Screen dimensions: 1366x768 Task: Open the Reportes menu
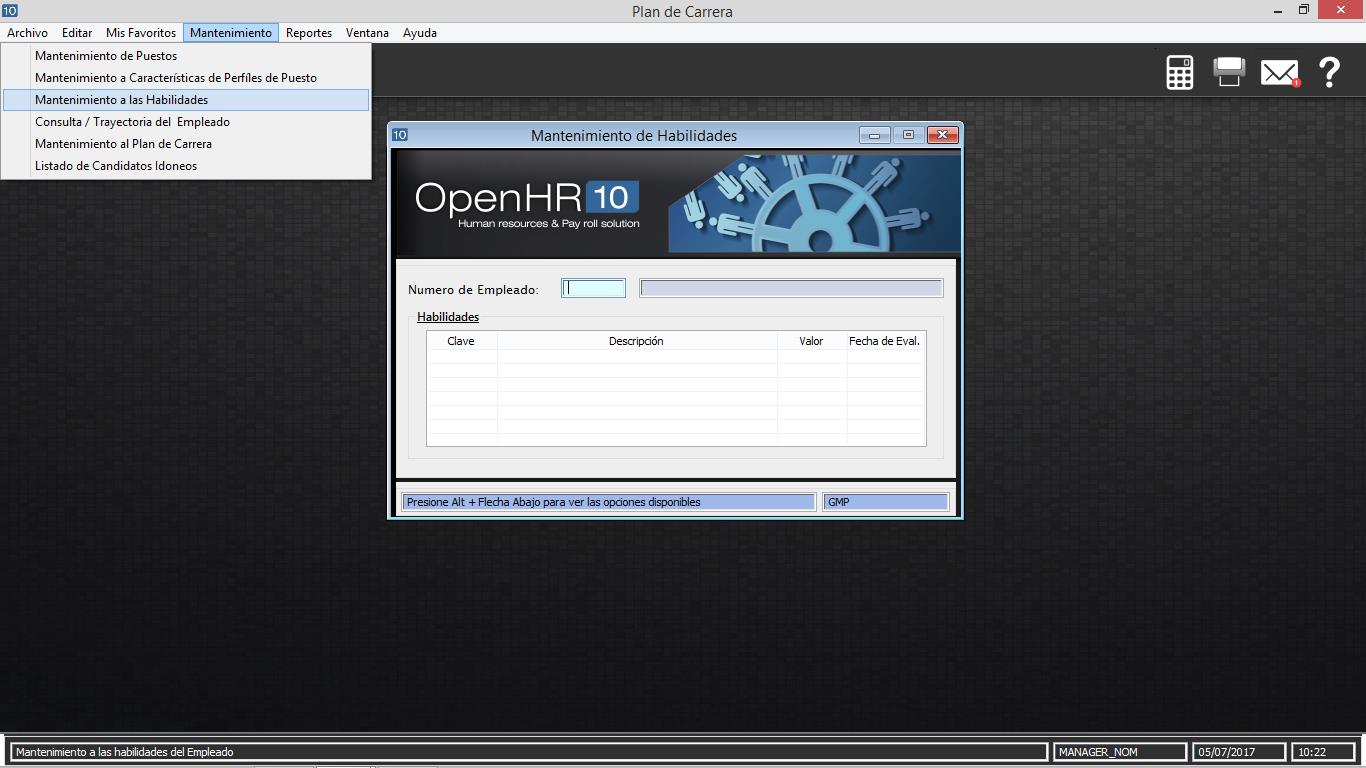(308, 33)
